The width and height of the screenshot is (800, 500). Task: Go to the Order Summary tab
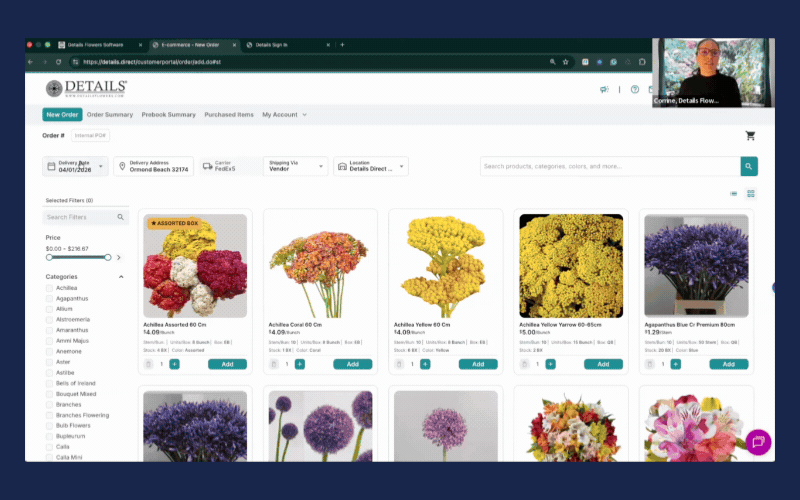(110, 115)
